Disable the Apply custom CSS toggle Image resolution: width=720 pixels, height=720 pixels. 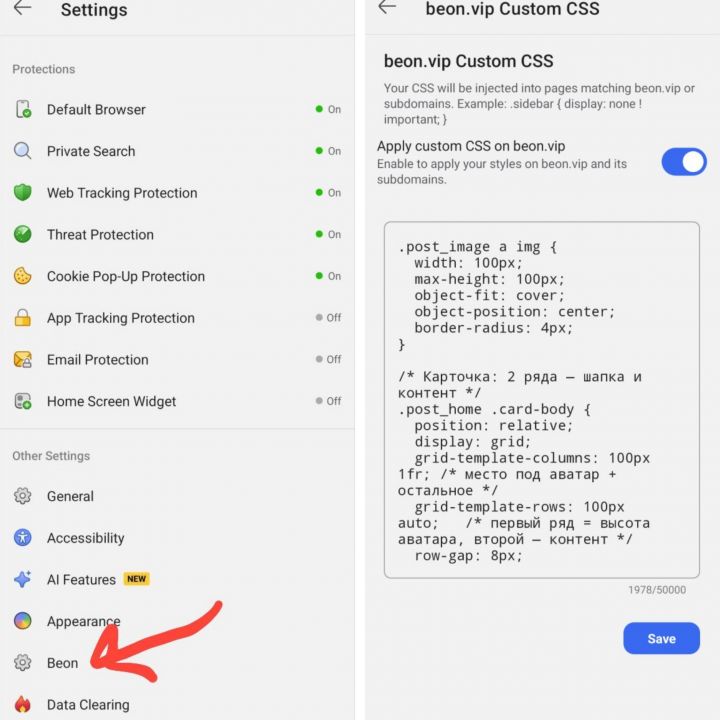pos(683,162)
